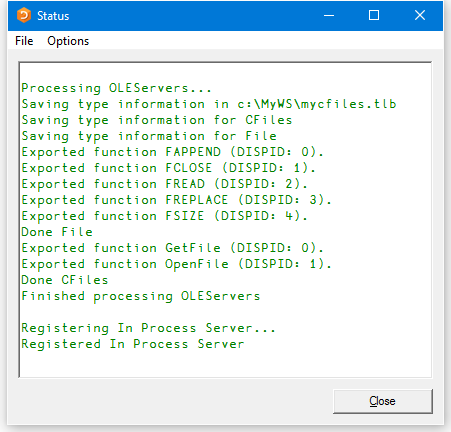451x432 pixels.
Task: Open the Options menu
Action: pyautogui.click(x=68, y=41)
